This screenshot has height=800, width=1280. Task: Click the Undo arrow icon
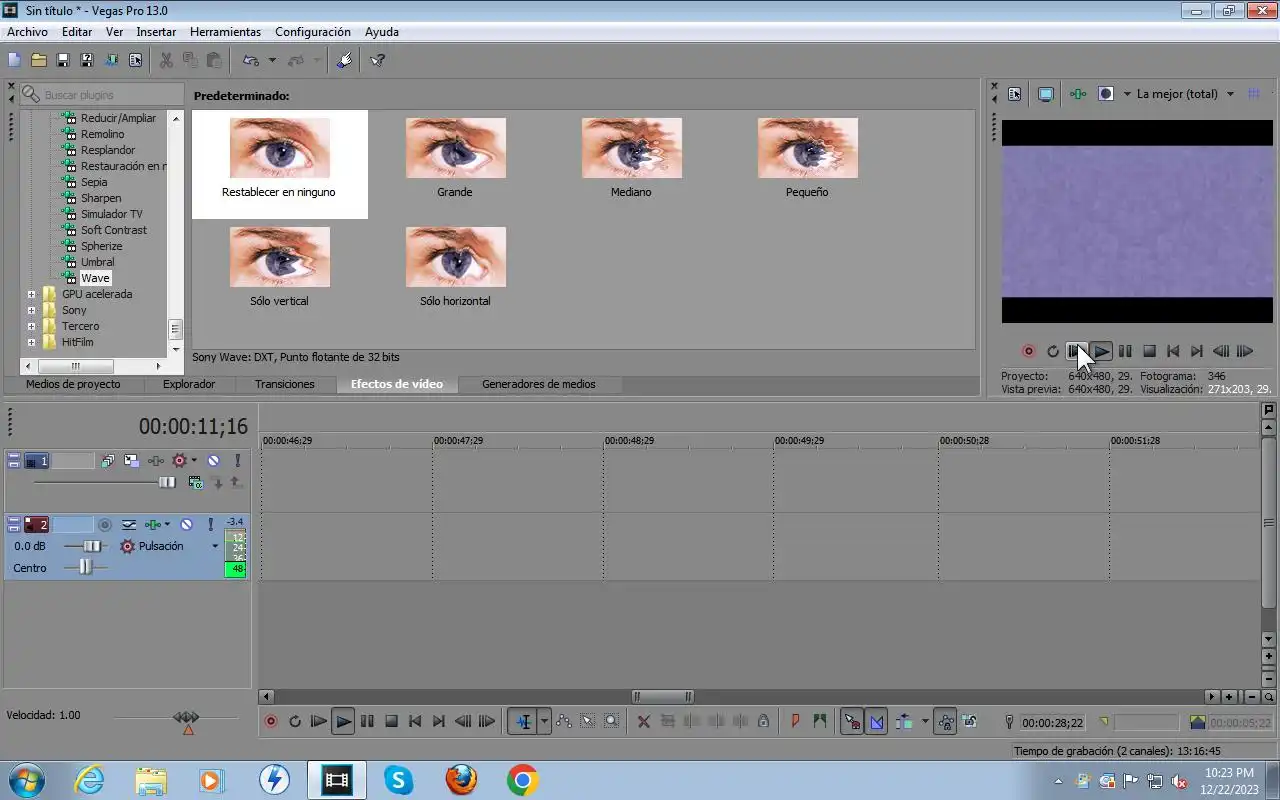[x=250, y=60]
